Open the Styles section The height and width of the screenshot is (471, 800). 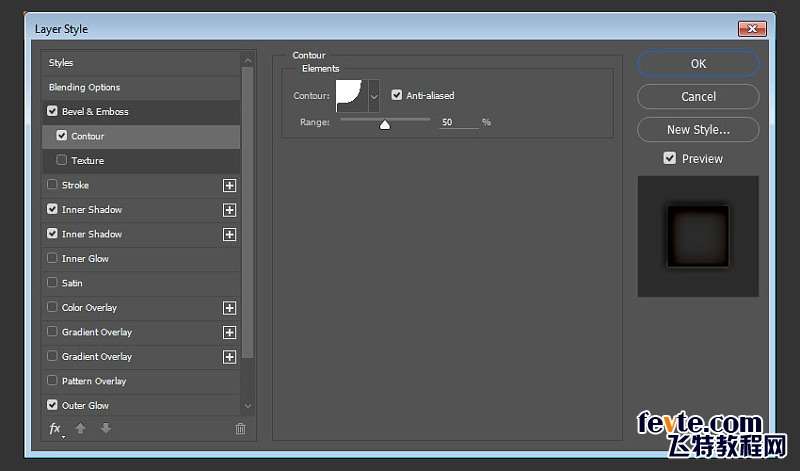(141, 63)
